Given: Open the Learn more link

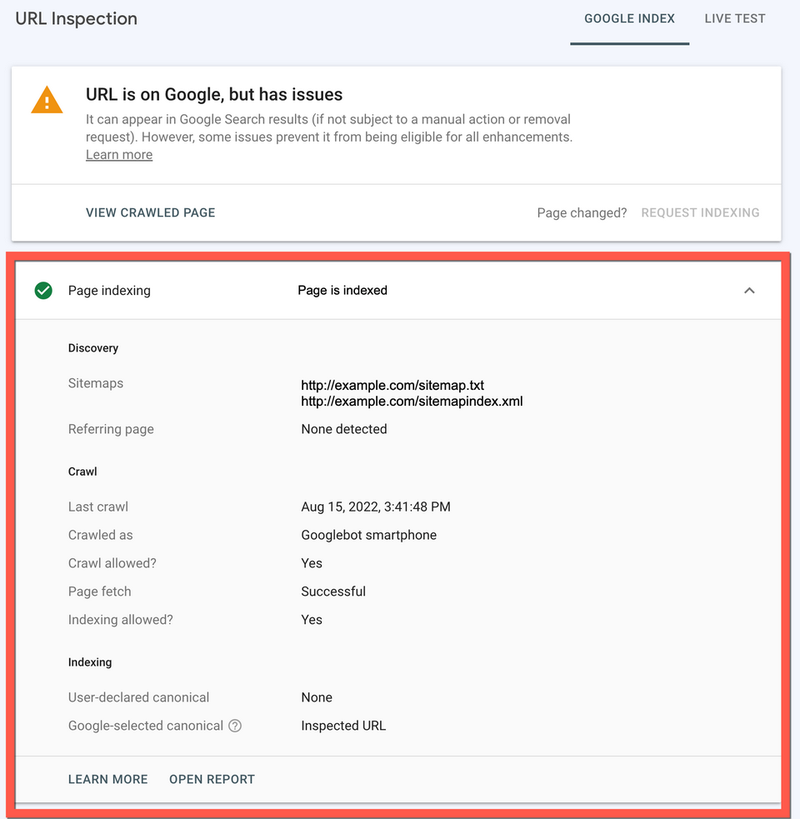Looking at the screenshot, I should click(x=119, y=155).
